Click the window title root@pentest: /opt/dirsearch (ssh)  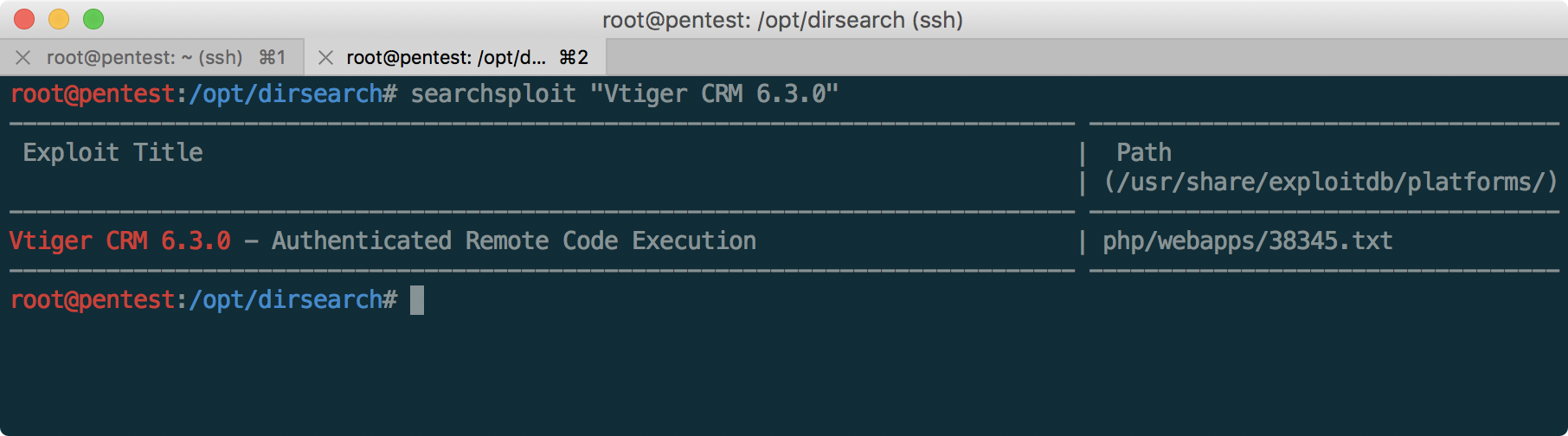[x=782, y=20]
